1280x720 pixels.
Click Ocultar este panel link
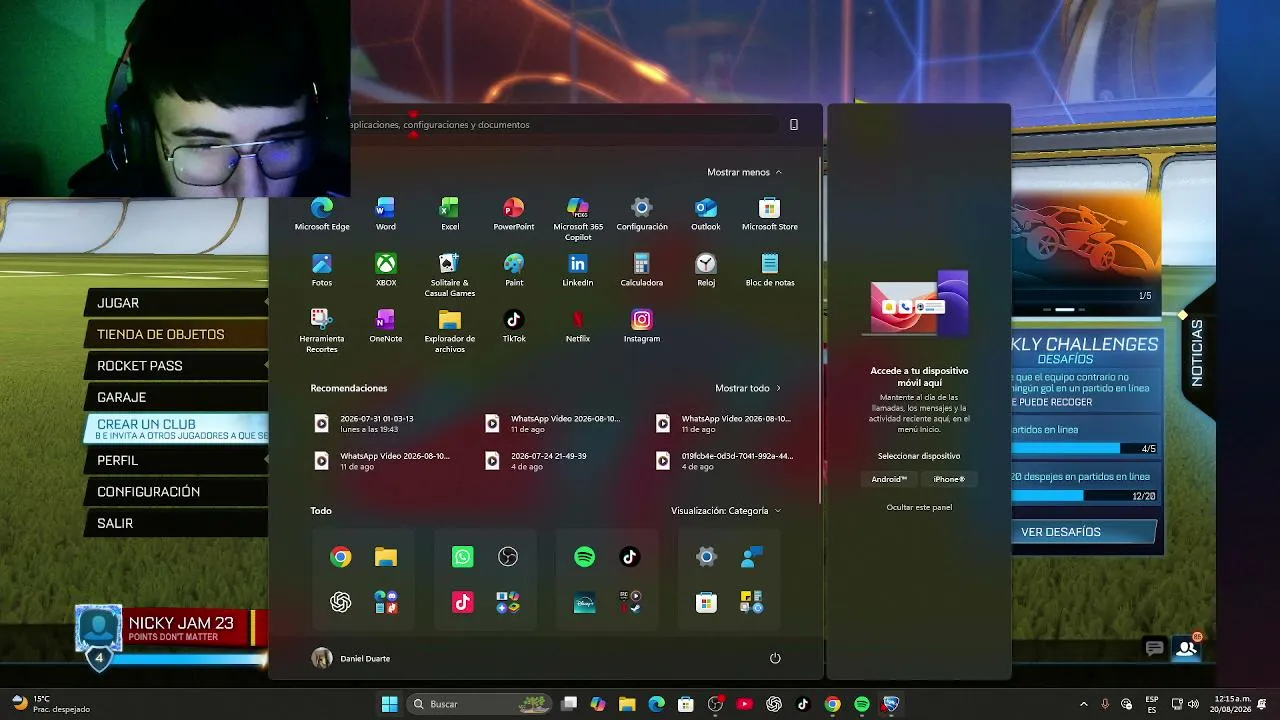point(919,507)
